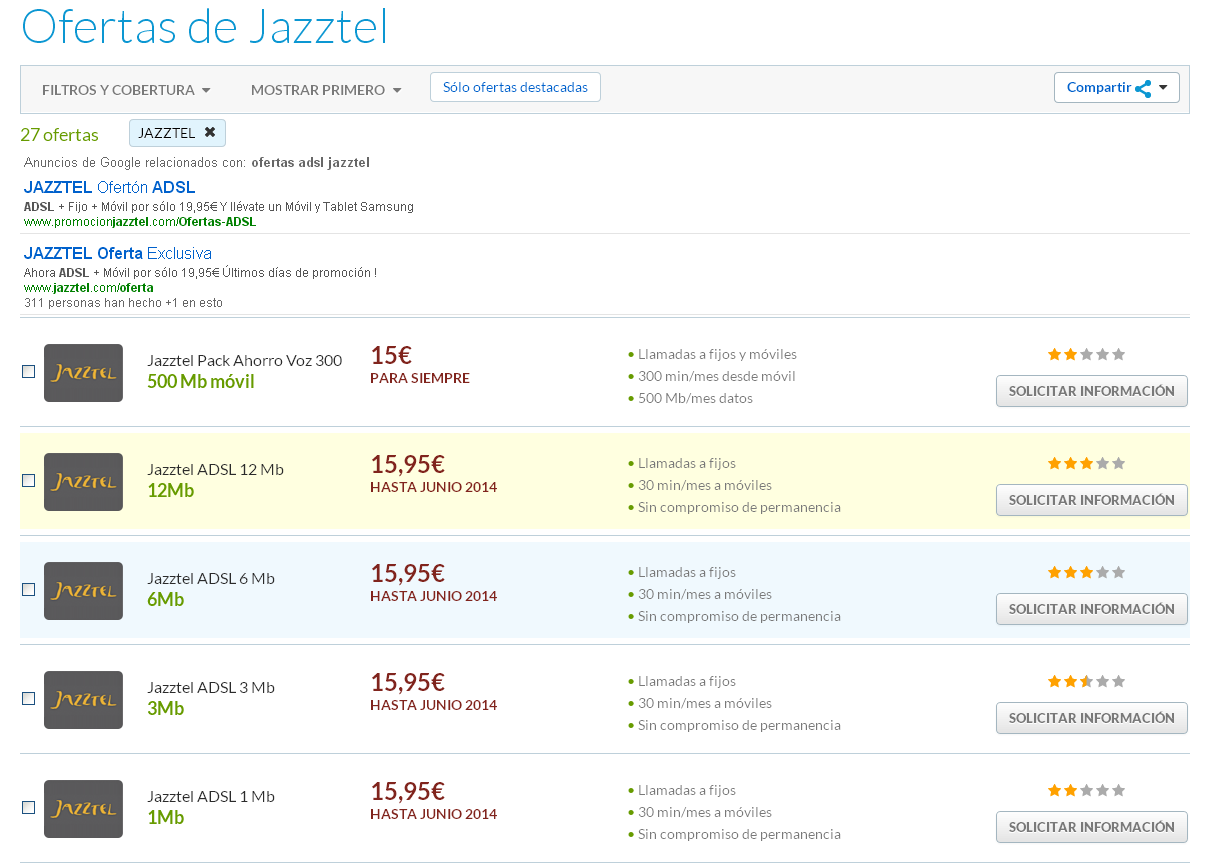1221x865 pixels.
Task: Click star rating of Jazztel ADSL 3 Mb
Action: (1086, 681)
